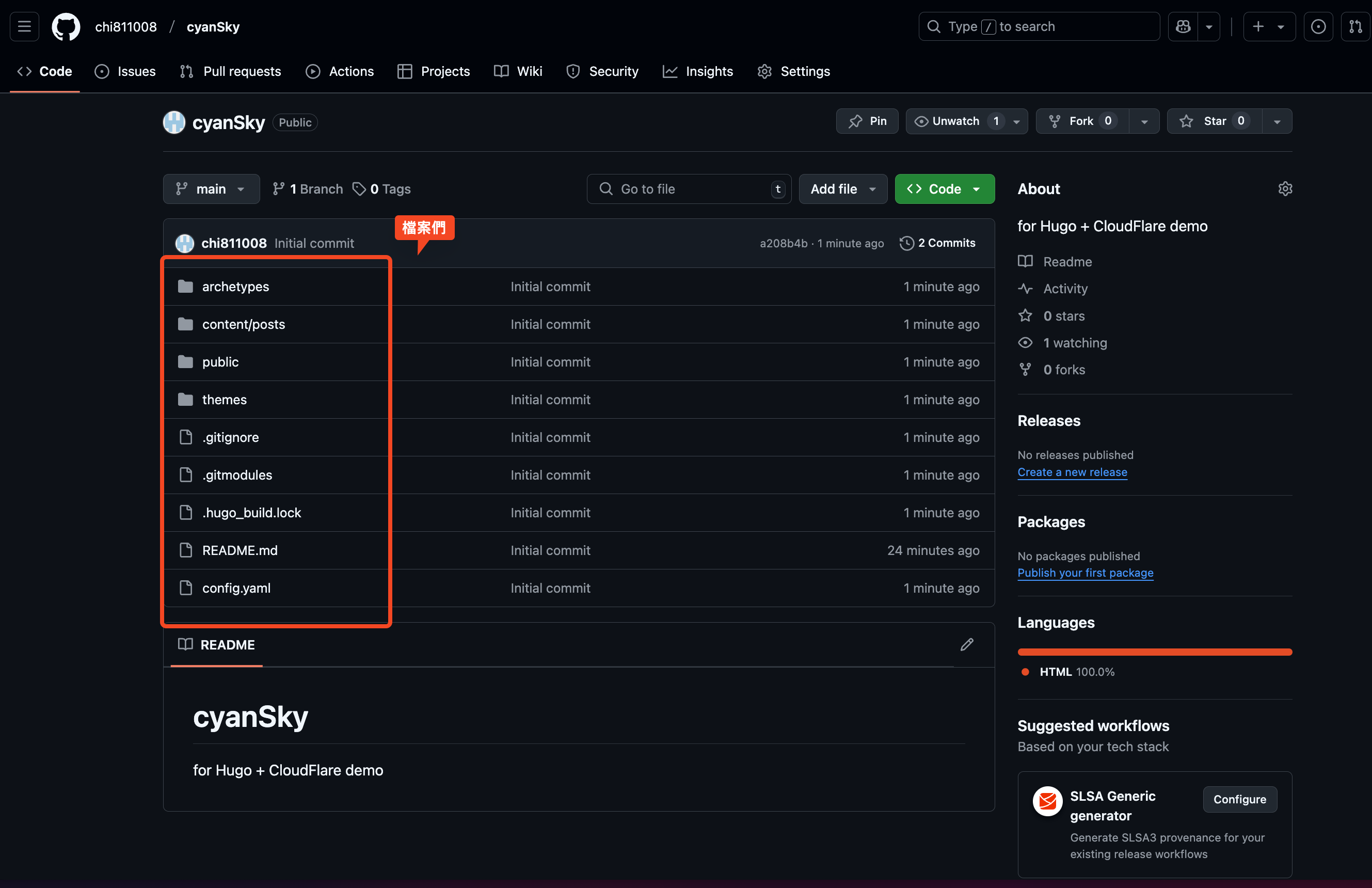Open chi811008 author profile in commit row
This screenshot has height=888, width=1372.
pos(233,243)
